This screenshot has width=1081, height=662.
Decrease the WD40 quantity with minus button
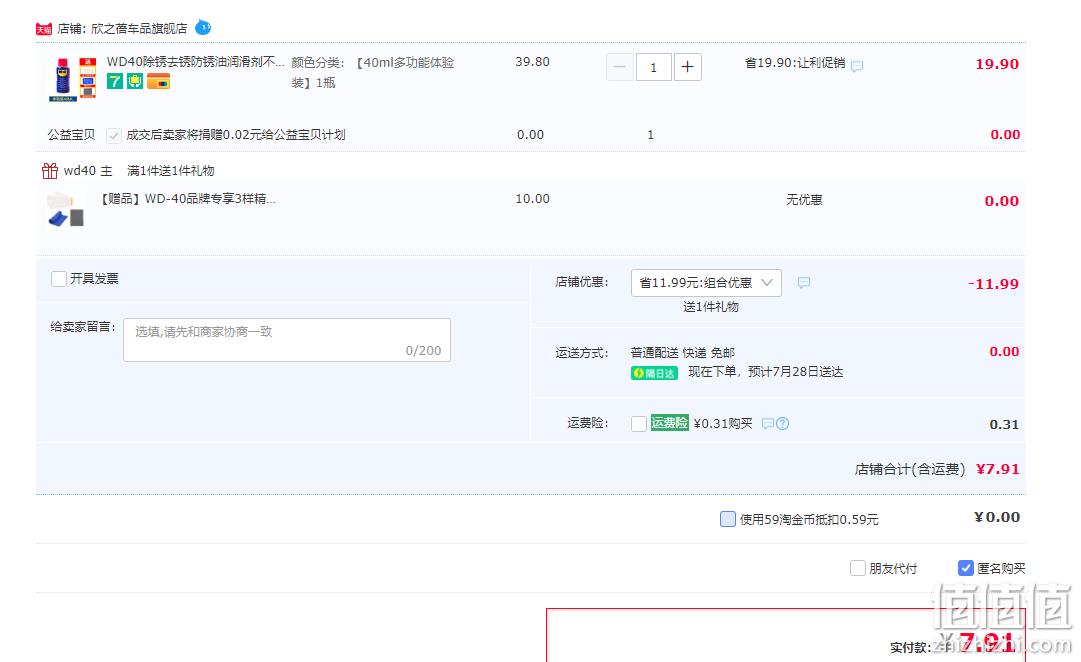tap(620, 67)
